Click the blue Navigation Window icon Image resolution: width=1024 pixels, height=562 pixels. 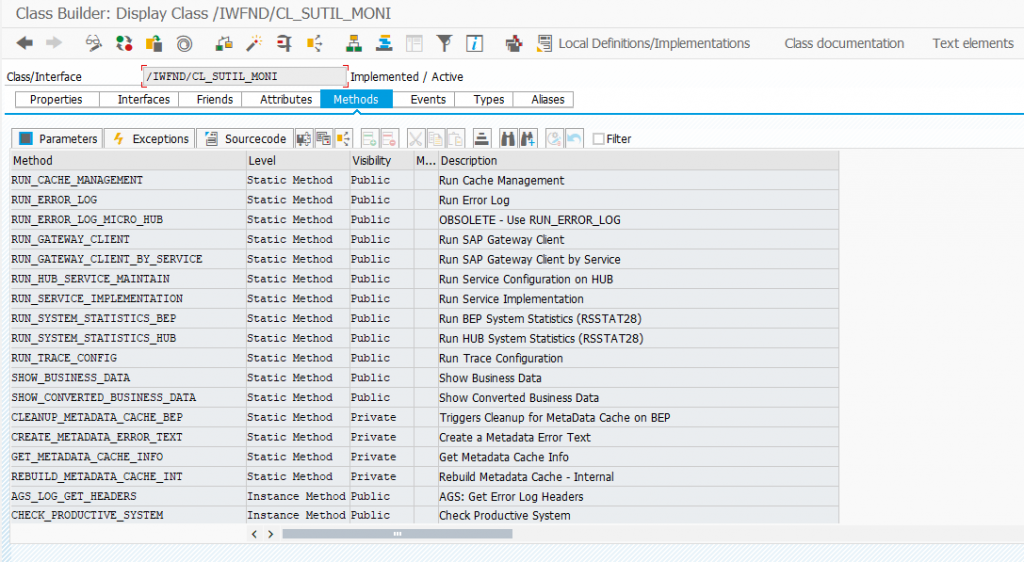click(x=384, y=43)
